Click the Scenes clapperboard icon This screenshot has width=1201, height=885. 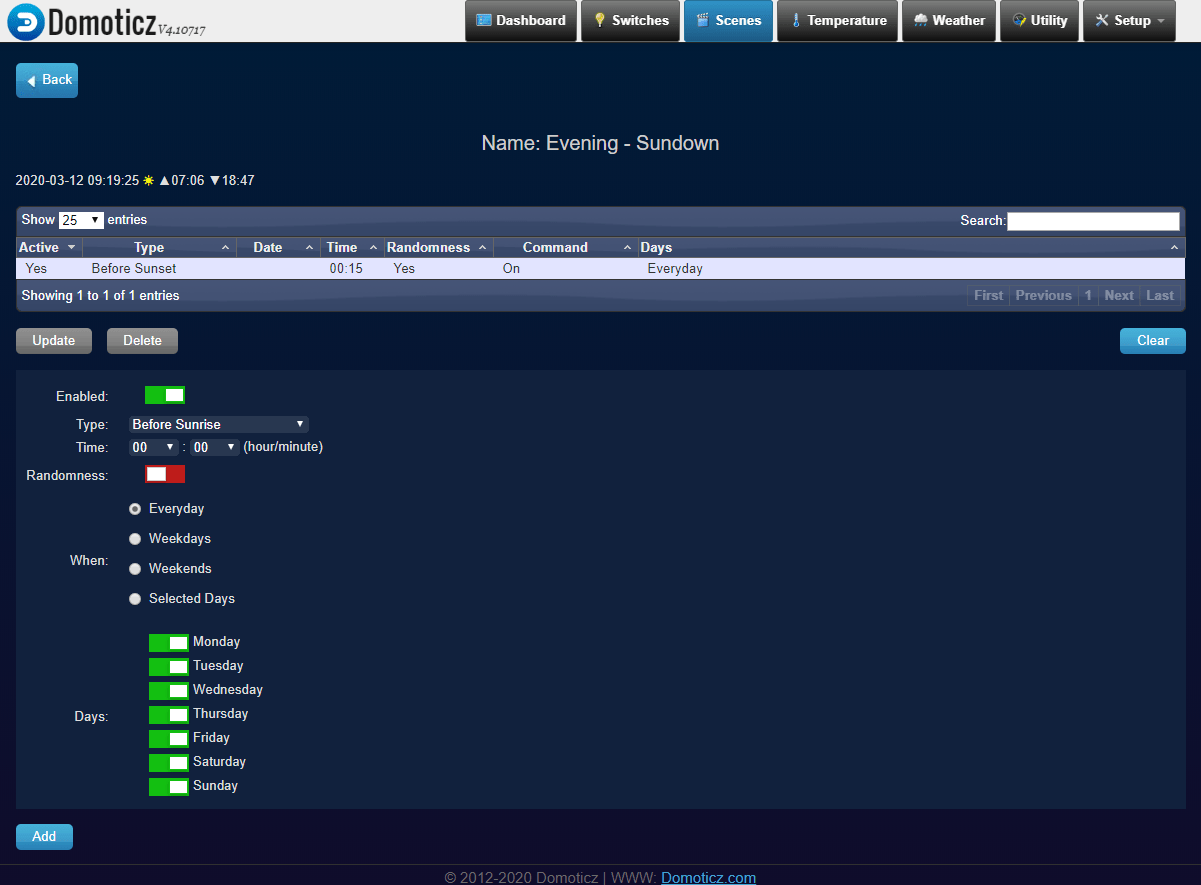pyautogui.click(x=703, y=20)
